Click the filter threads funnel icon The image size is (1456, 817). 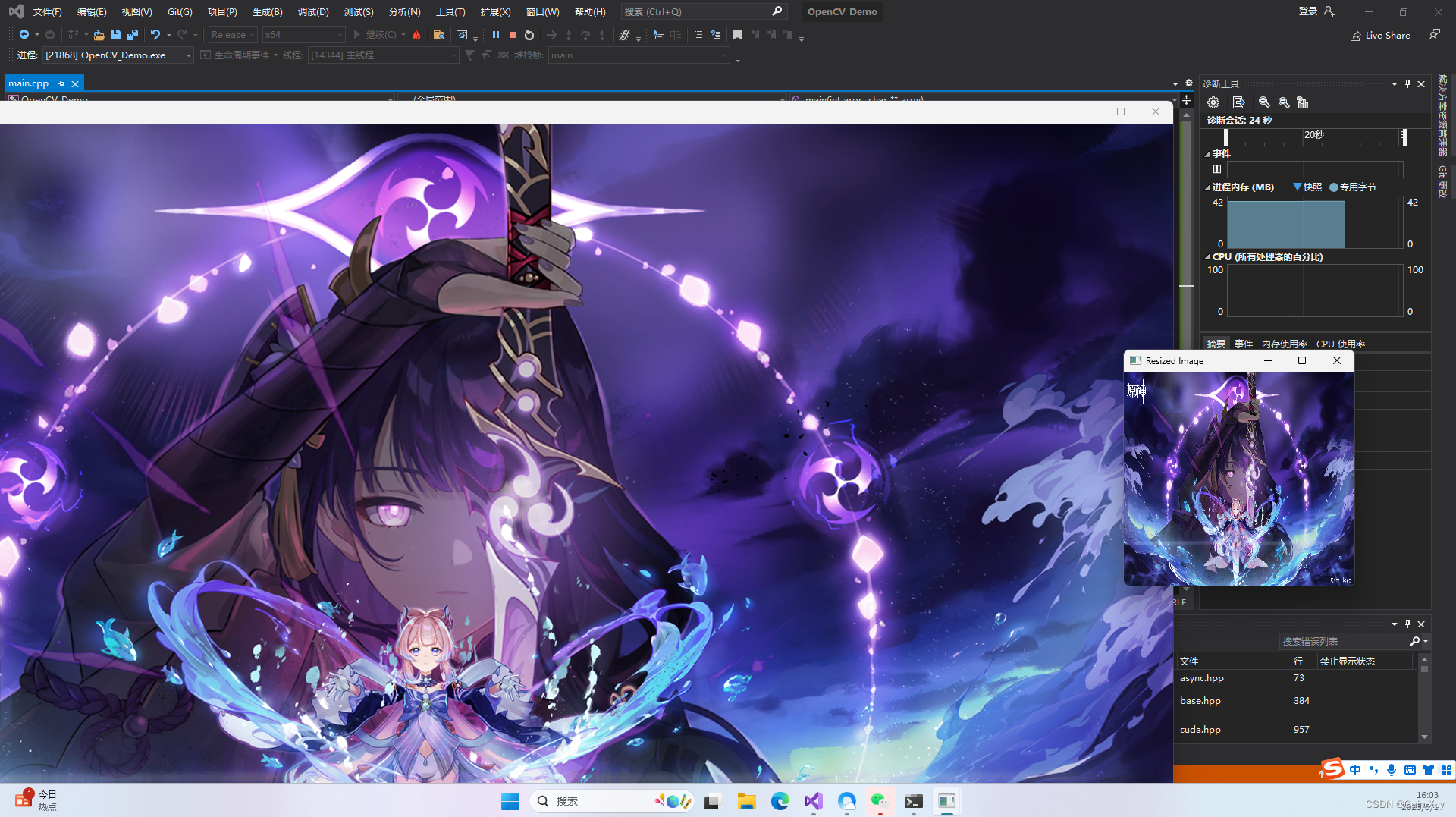coord(469,55)
